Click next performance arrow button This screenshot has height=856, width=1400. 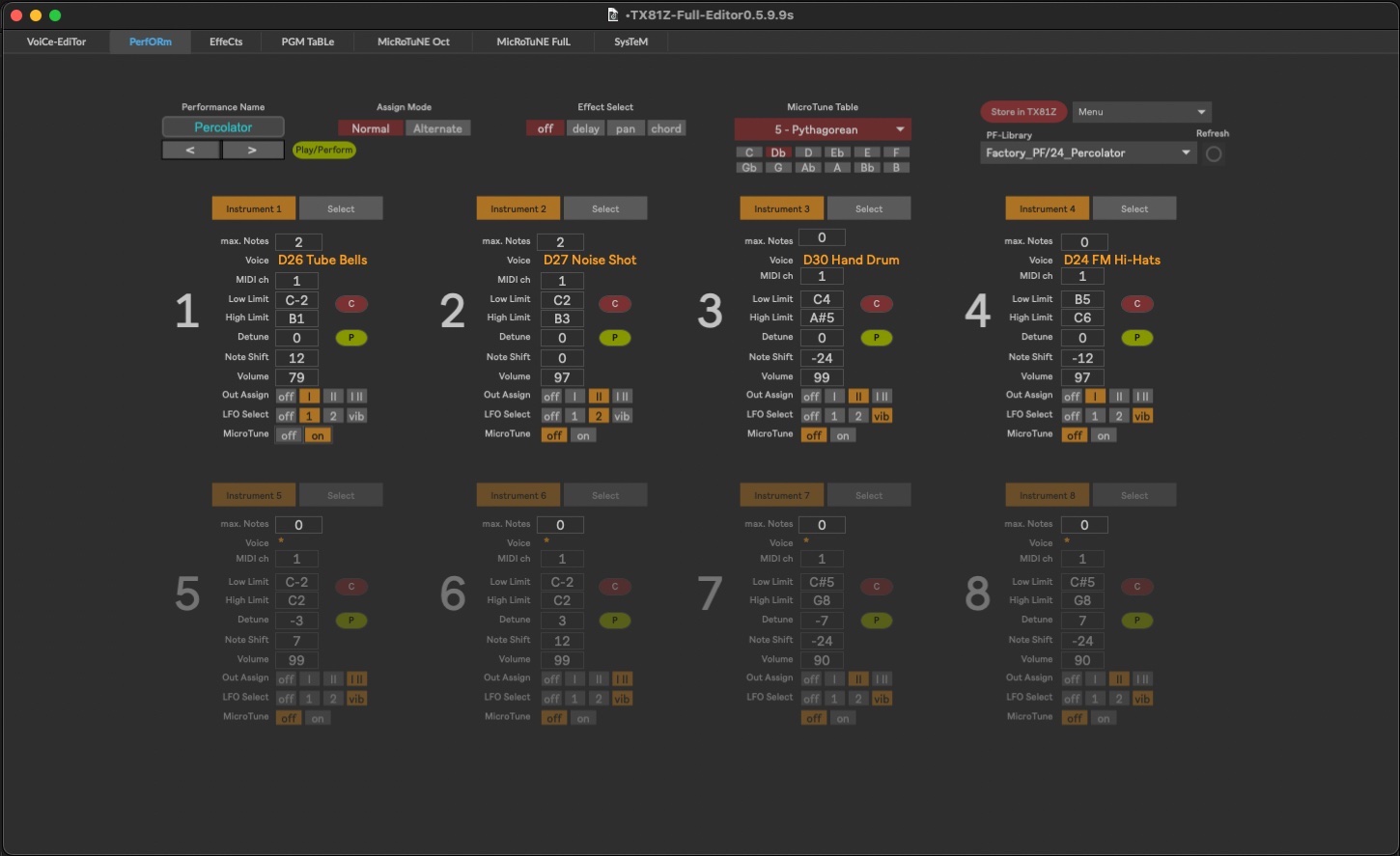tap(252, 150)
